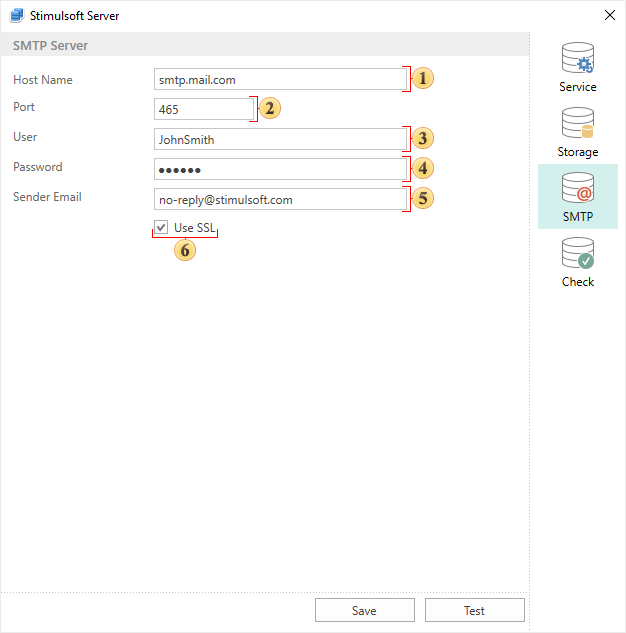
Task: Click the Password input field
Action: click(x=280, y=169)
